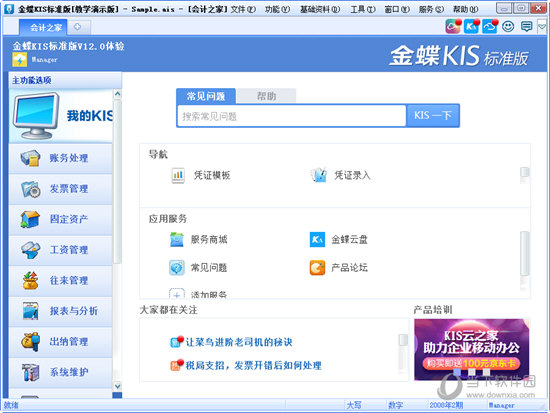550x413 pixels.
Task: Switch to the 会计之家 tab
Action: click(43, 27)
